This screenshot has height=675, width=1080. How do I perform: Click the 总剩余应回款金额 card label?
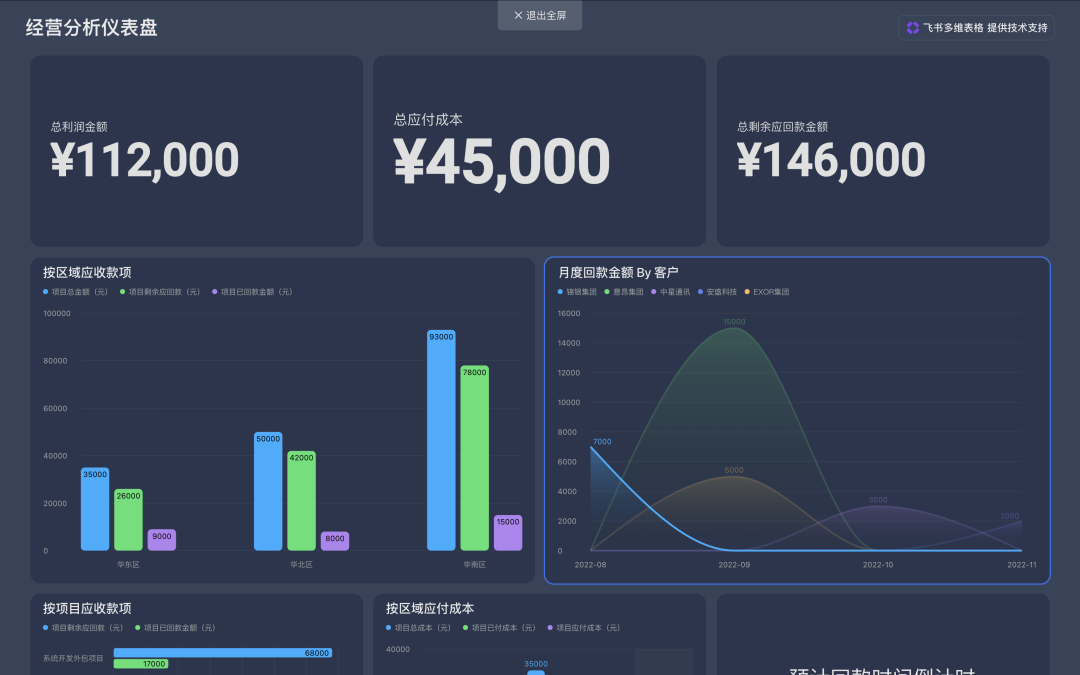coord(782,127)
